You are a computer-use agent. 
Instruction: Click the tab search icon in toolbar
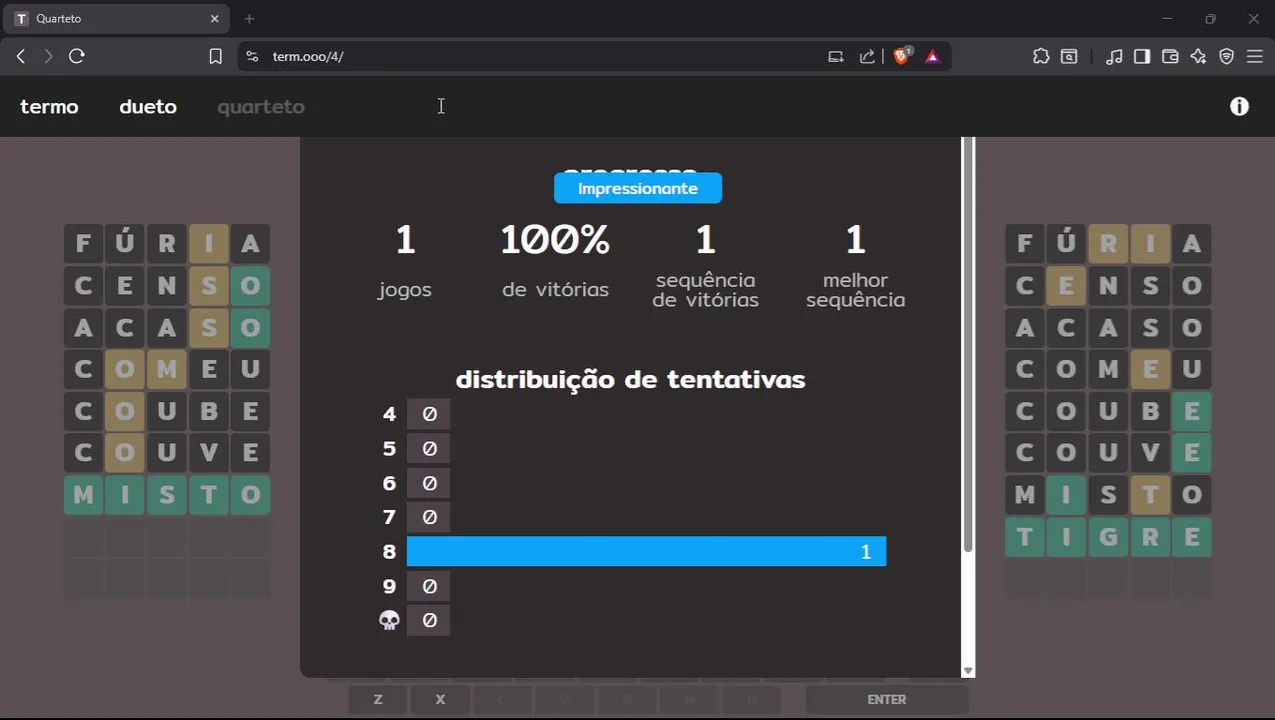coord(1069,57)
